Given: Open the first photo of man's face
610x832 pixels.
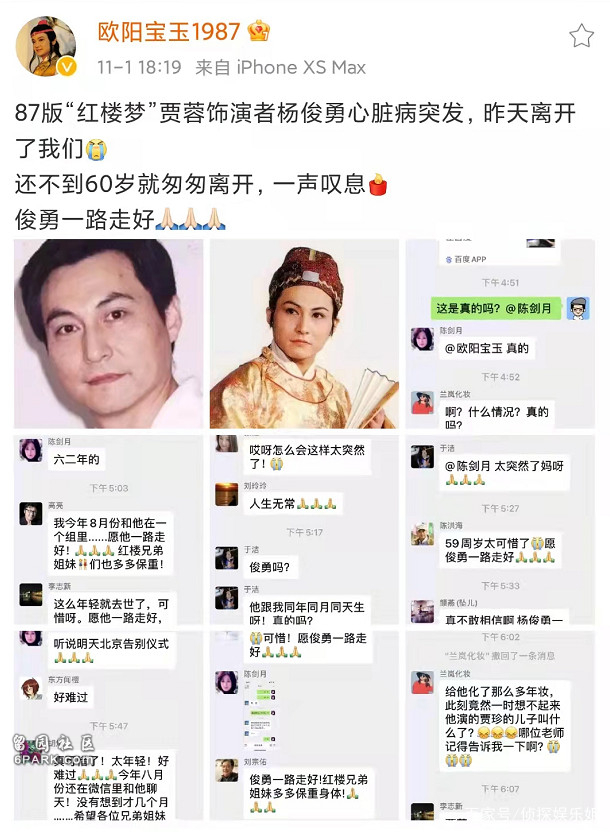Looking at the screenshot, I should pyautogui.click(x=108, y=334).
